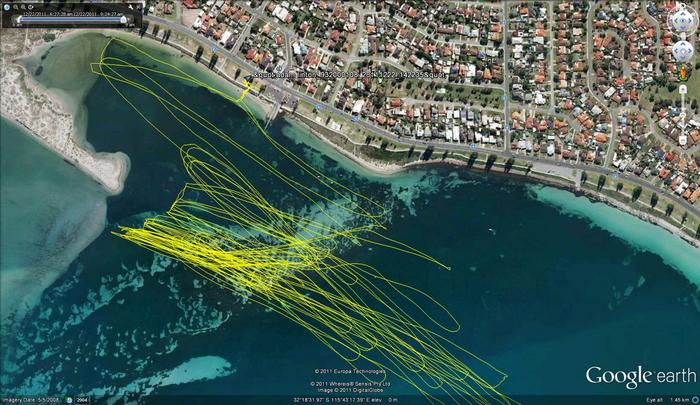Viewport: 700px width, 405px height.
Task: Close the time slider panel
Action: pos(139,5)
